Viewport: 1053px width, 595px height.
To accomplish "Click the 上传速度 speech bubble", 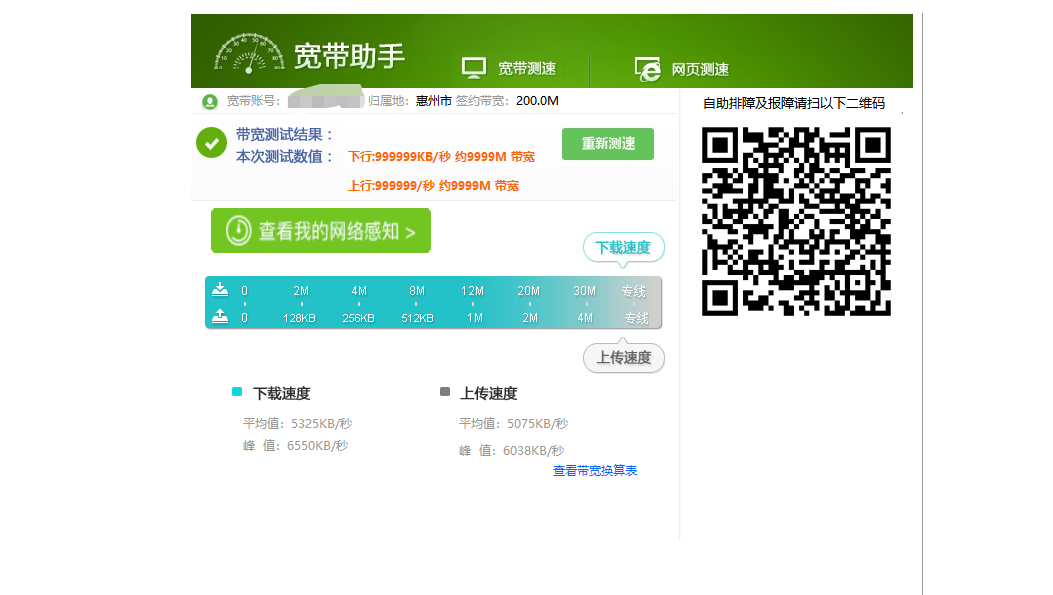I will tap(624, 358).
